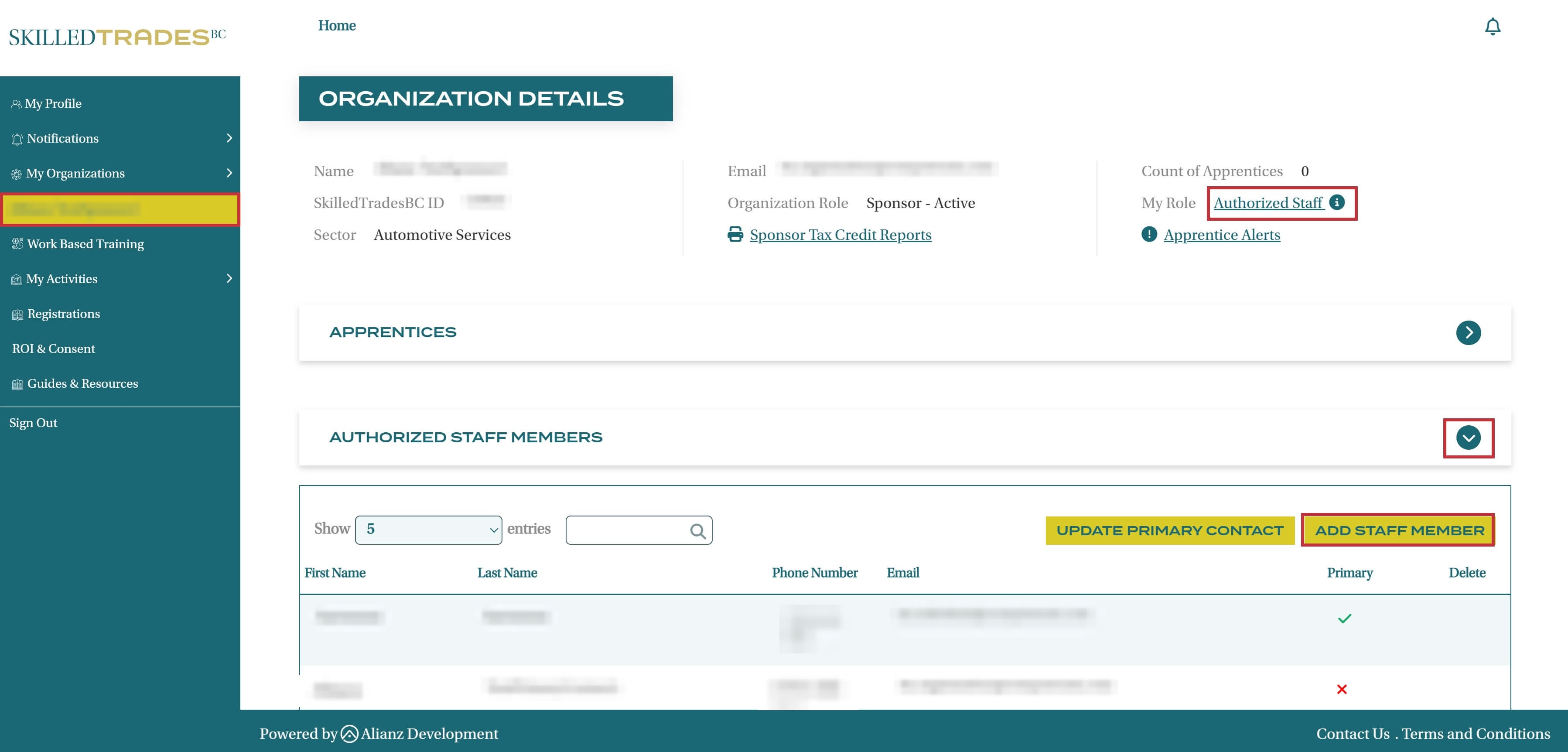
Task: Click the printer icon for tax reports
Action: pyautogui.click(x=735, y=234)
